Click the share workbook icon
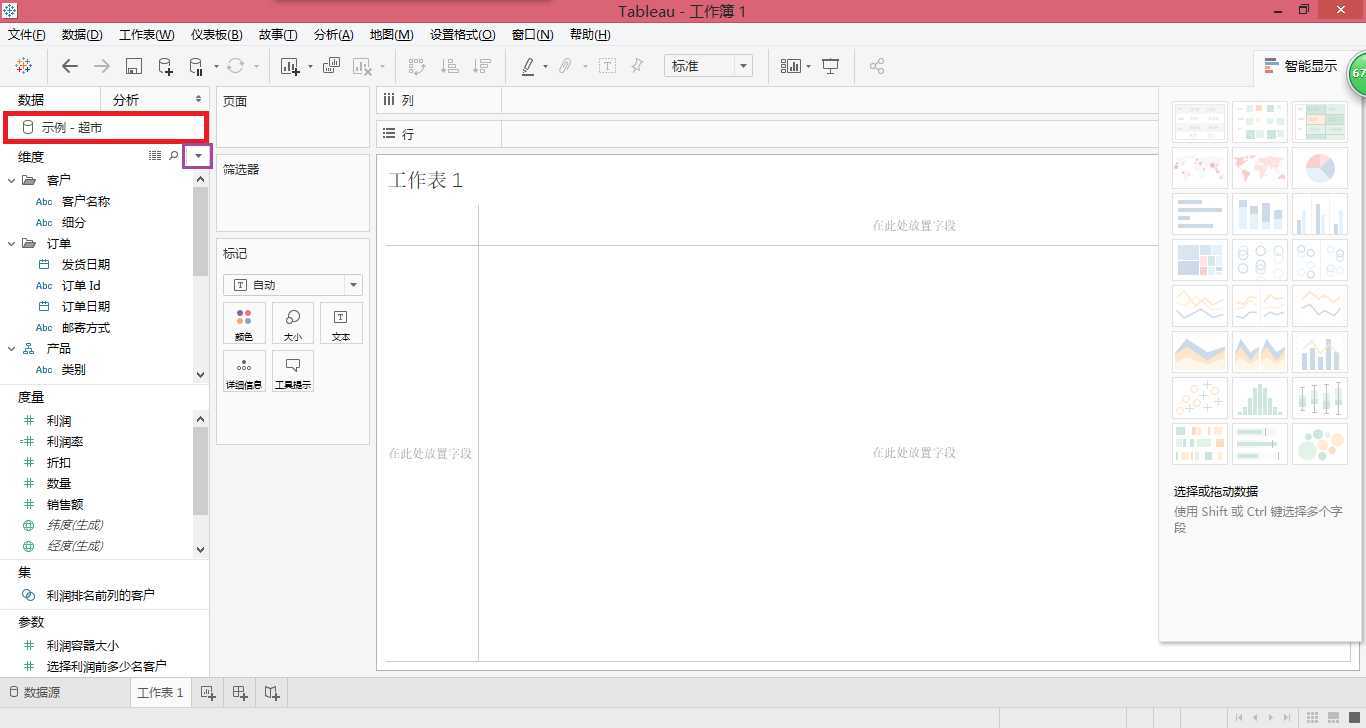The width and height of the screenshot is (1366, 728). [877, 66]
